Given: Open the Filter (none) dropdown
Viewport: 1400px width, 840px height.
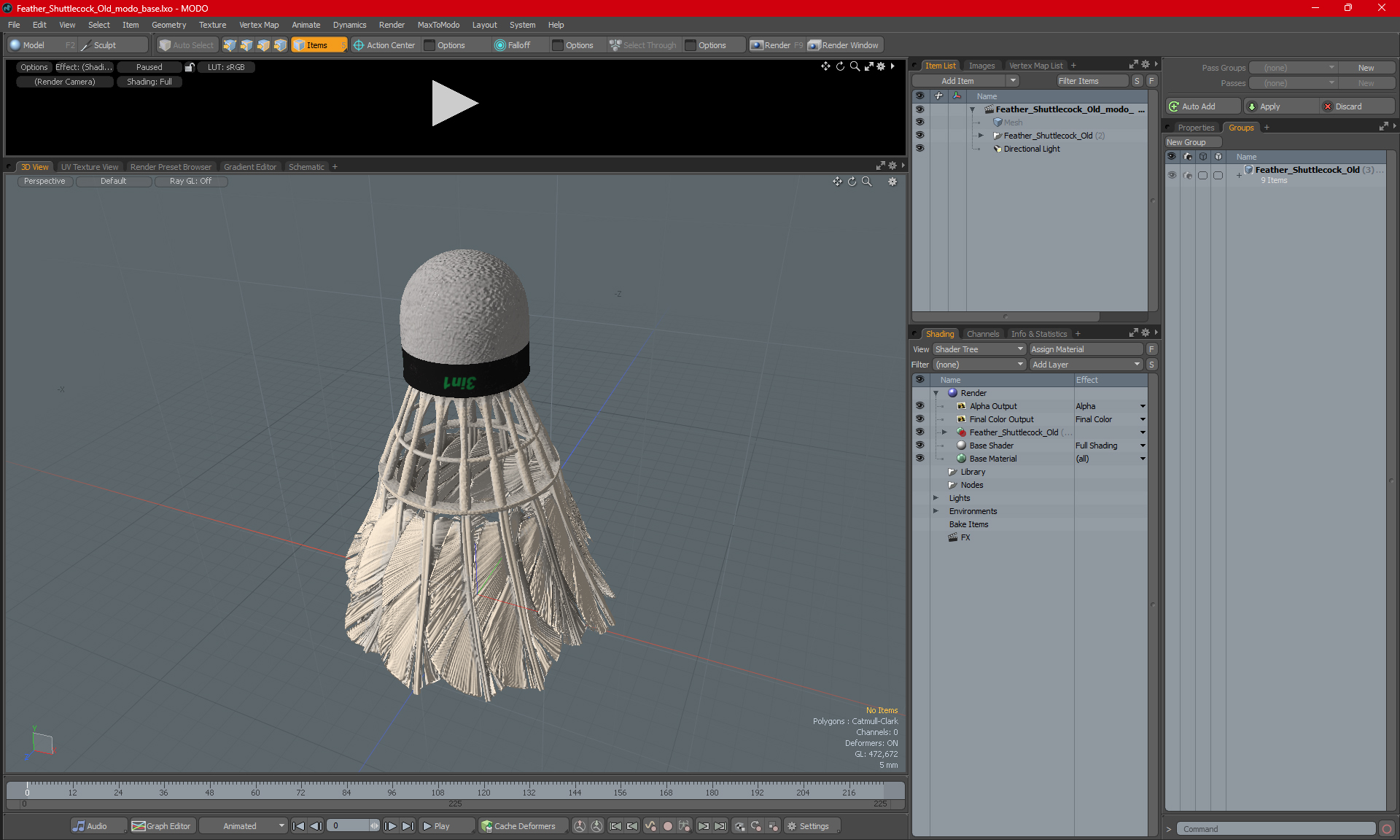Looking at the screenshot, I should (979, 365).
